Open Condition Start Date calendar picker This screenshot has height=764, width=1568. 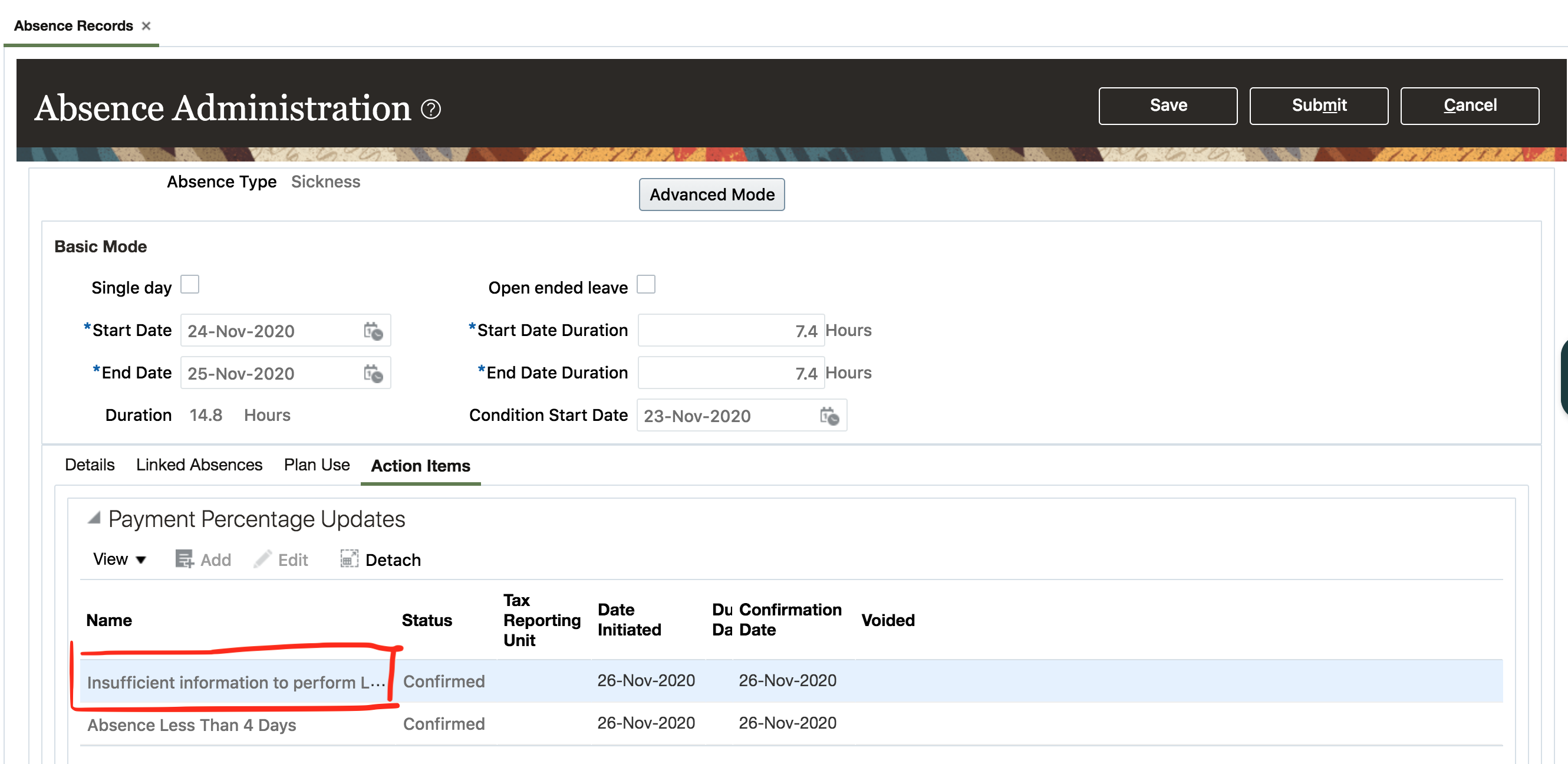tap(829, 416)
